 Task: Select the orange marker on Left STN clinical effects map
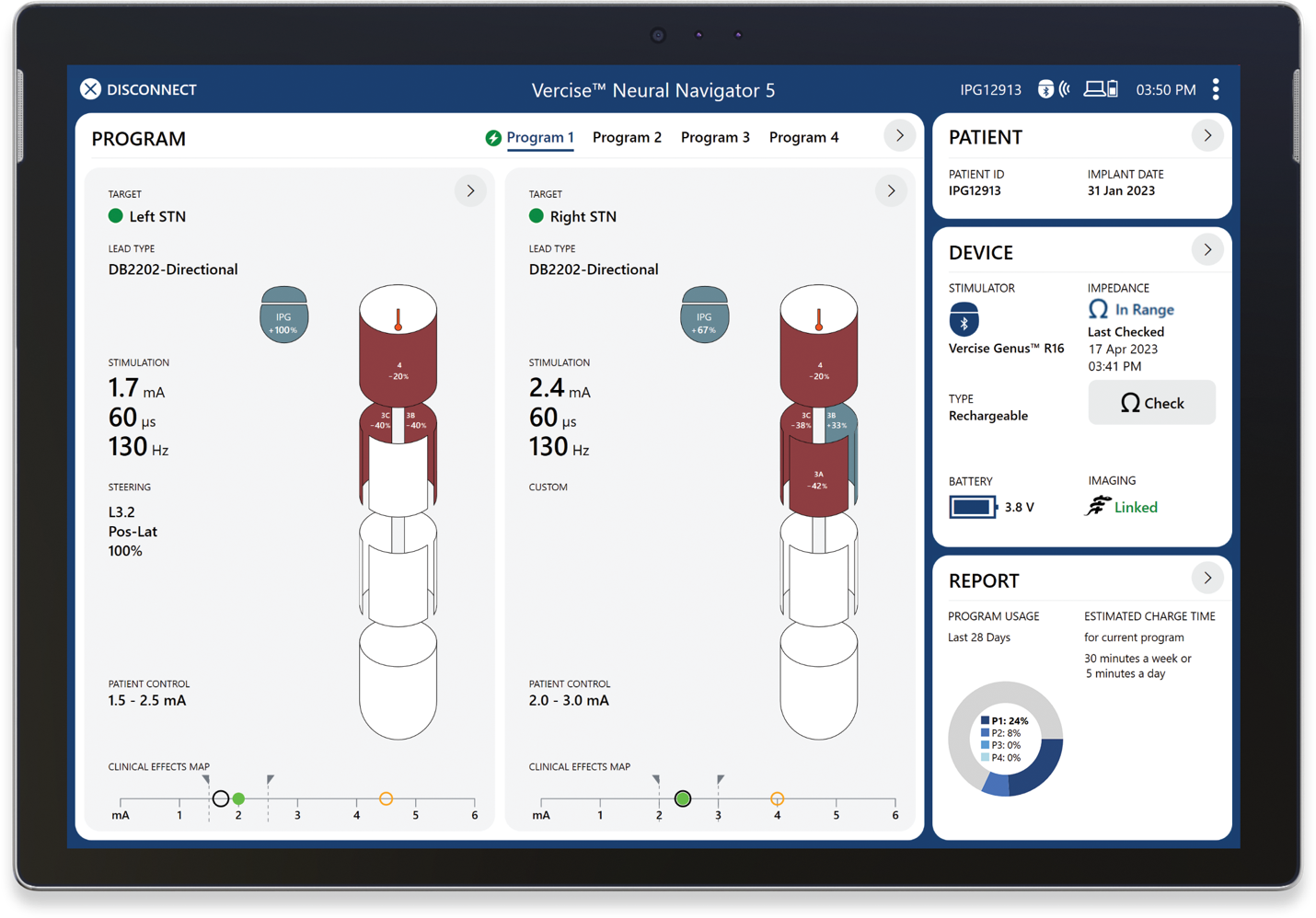tap(387, 798)
